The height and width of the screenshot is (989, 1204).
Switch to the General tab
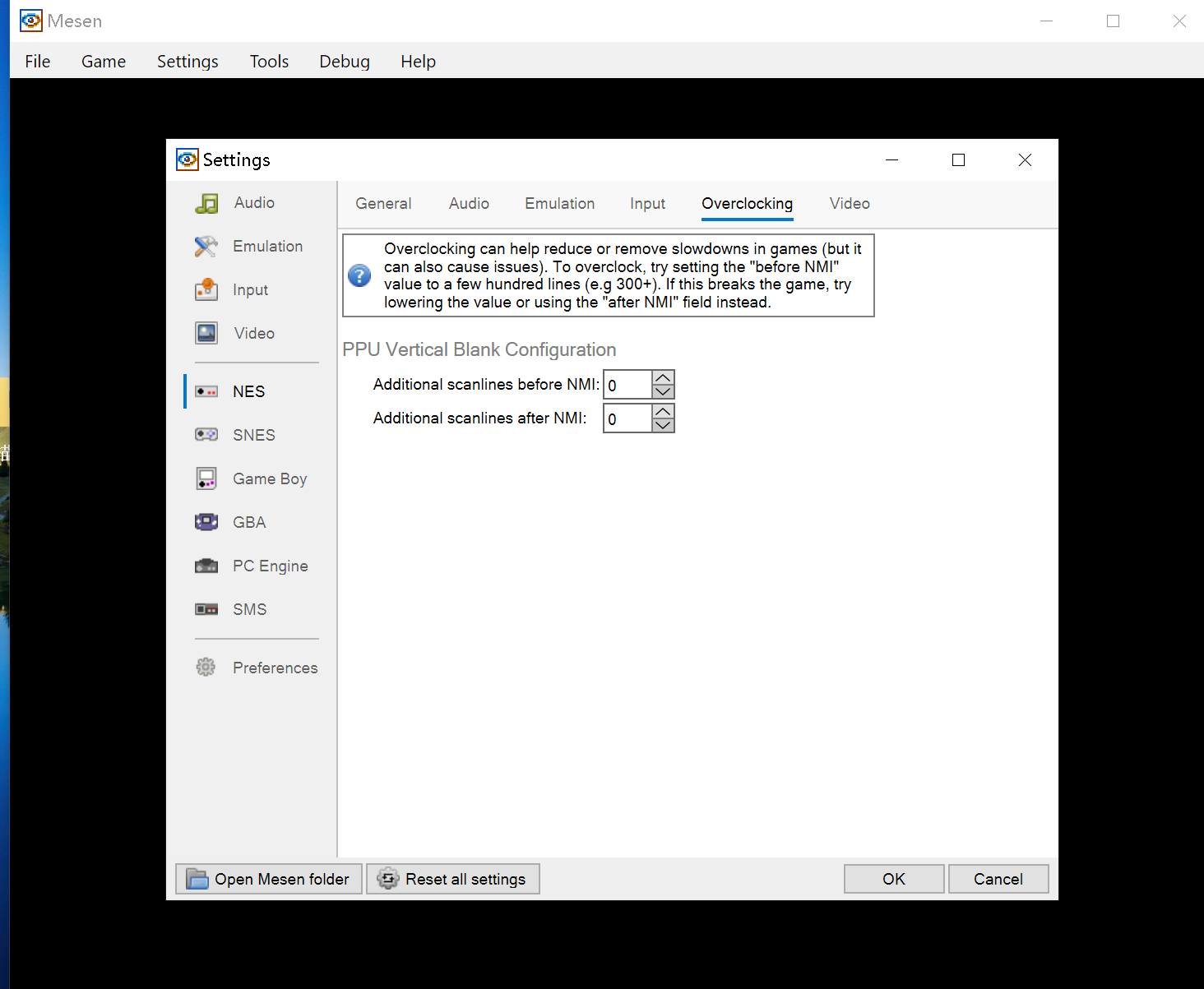click(383, 203)
